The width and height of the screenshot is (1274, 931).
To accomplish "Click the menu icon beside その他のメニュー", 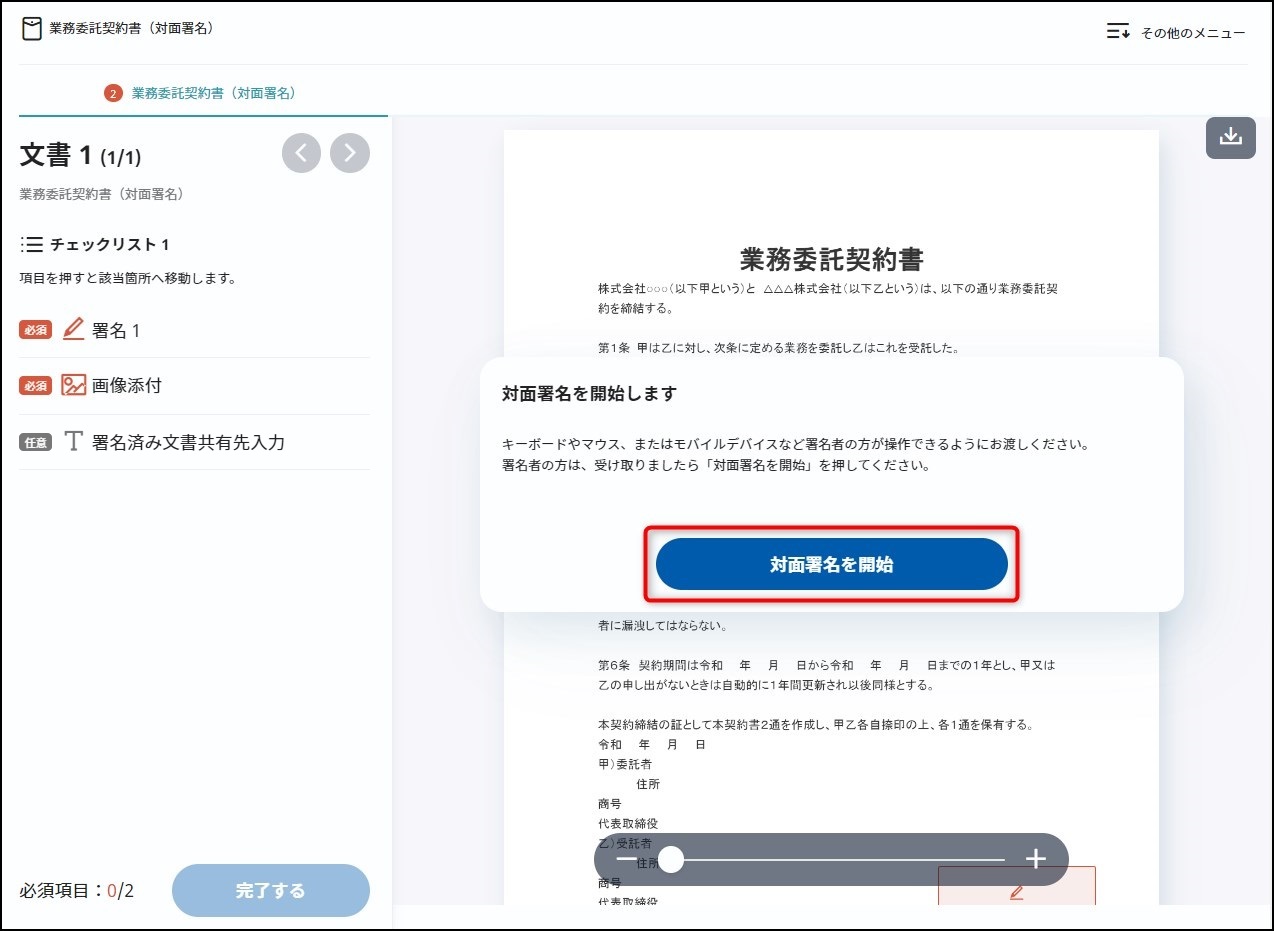I will pyautogui.click(x=1118, y=32).
